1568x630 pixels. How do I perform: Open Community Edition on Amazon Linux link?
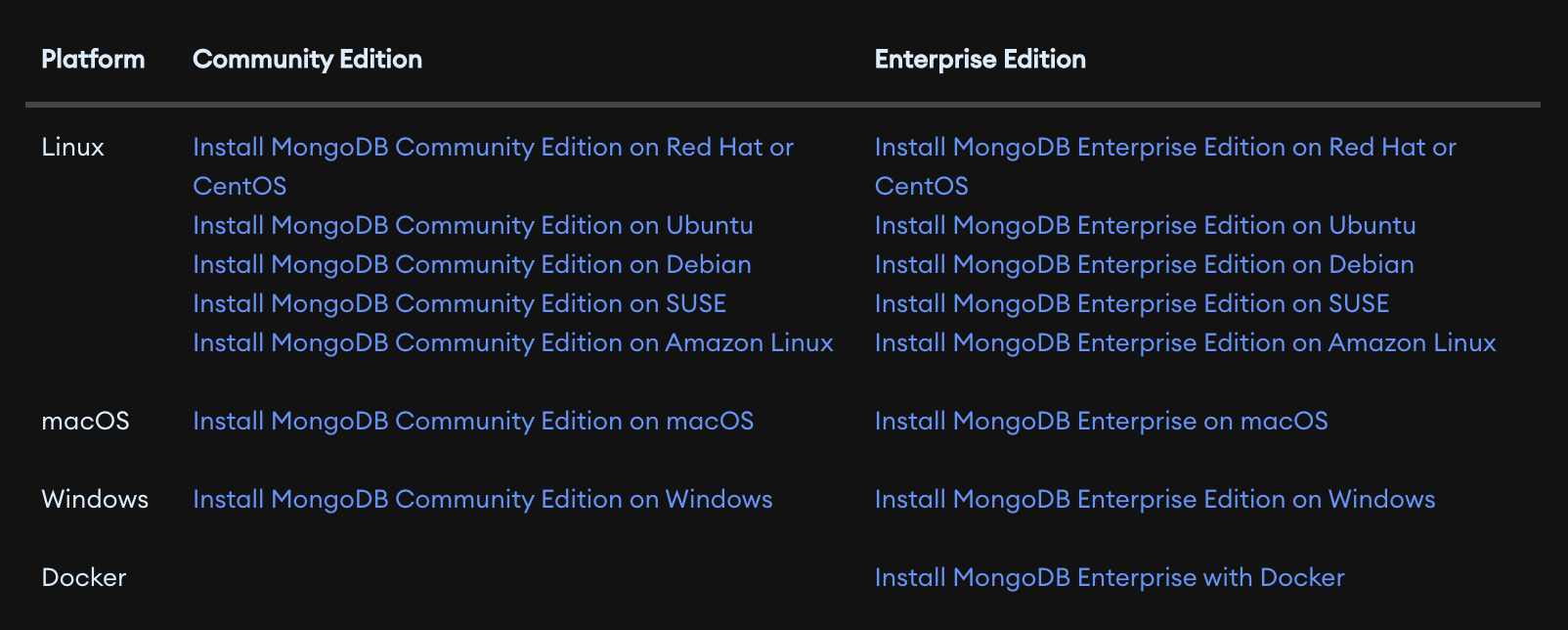(x=513, y=343)
